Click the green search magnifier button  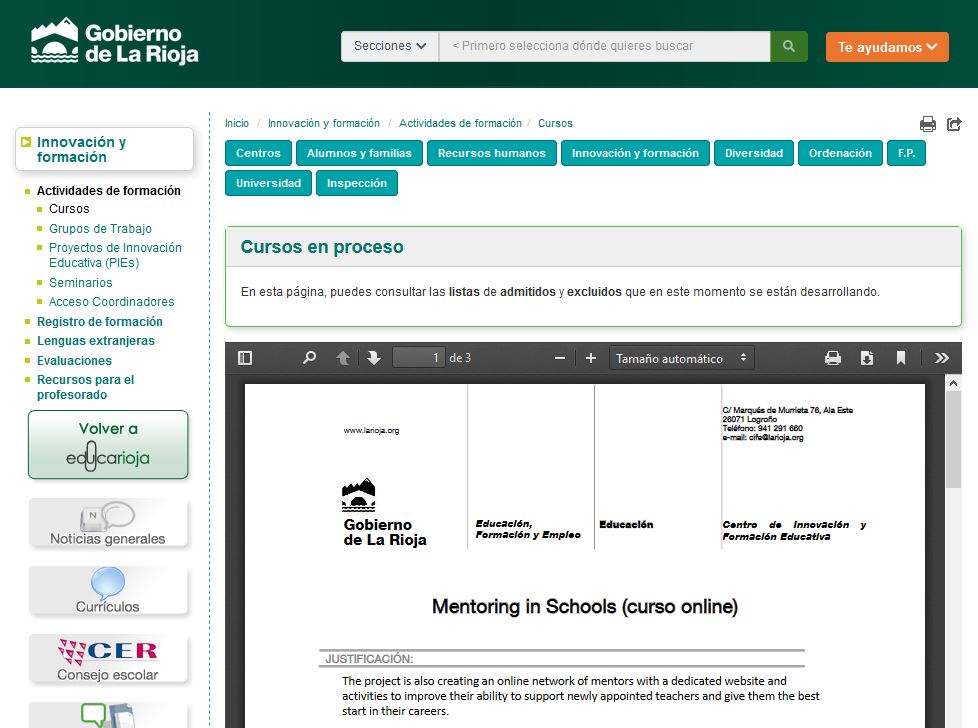pyautogui.click(x=789, y=46)
